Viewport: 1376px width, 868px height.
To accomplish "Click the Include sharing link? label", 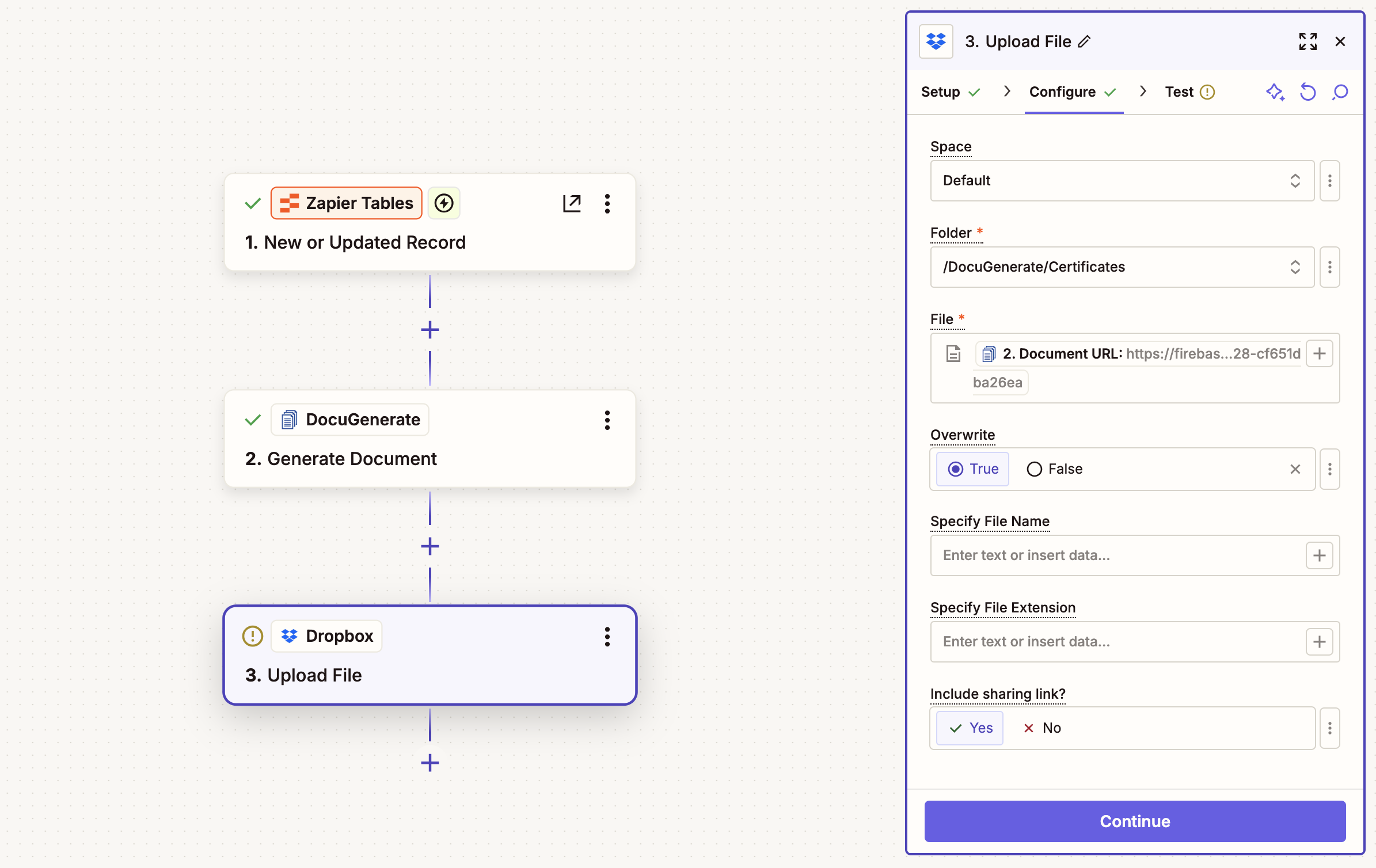I will click(x=998, y=694).
